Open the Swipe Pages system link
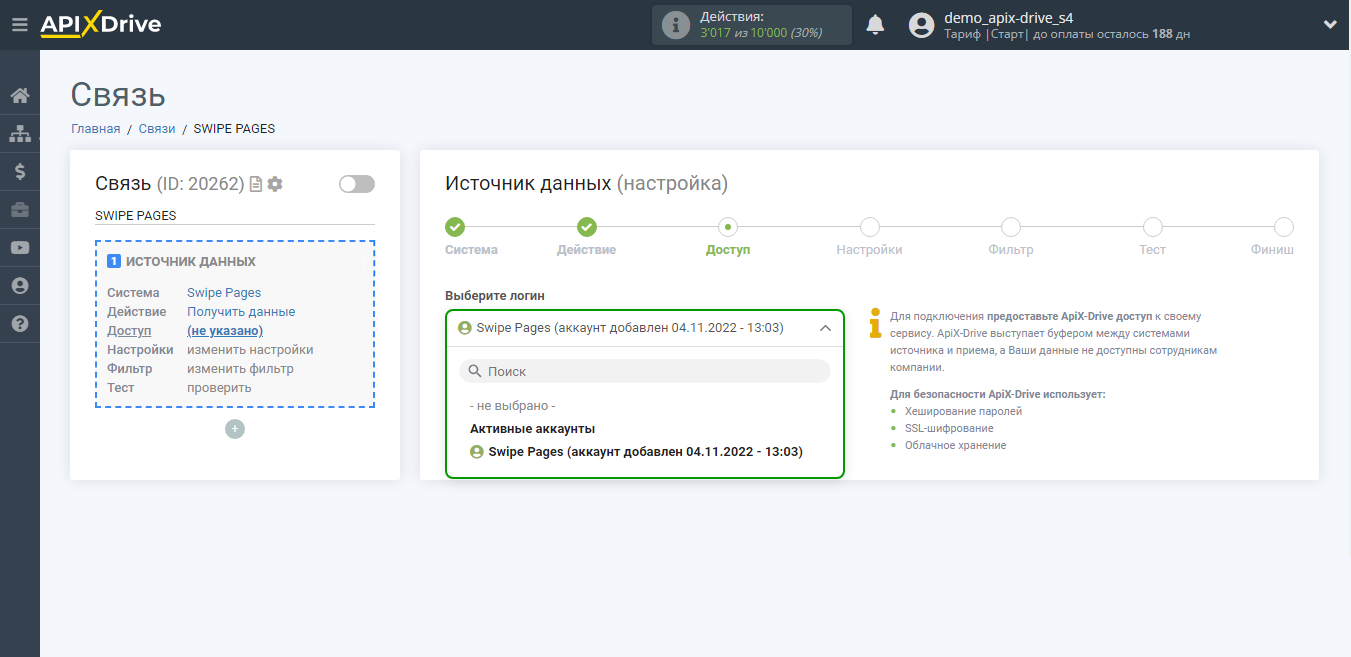The image size is (1351, 657). 224,293
